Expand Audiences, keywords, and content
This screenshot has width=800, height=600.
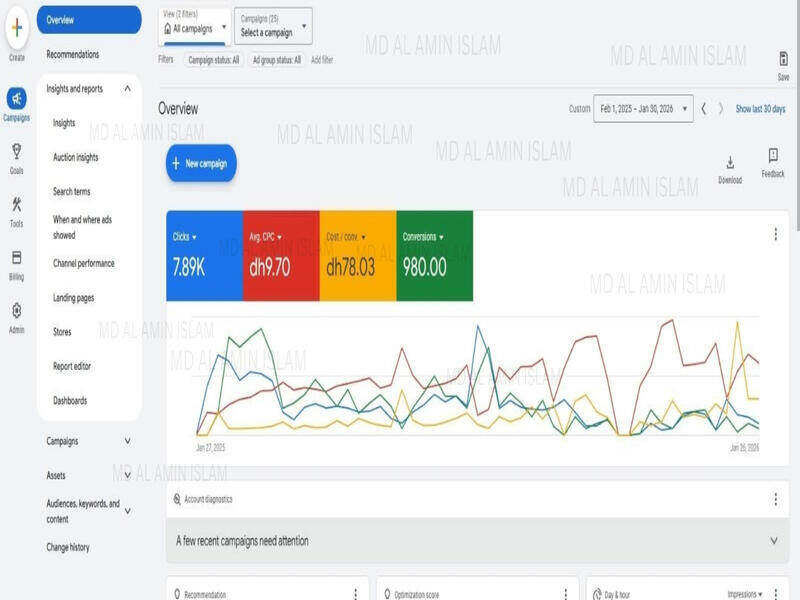tap(128, 511)
